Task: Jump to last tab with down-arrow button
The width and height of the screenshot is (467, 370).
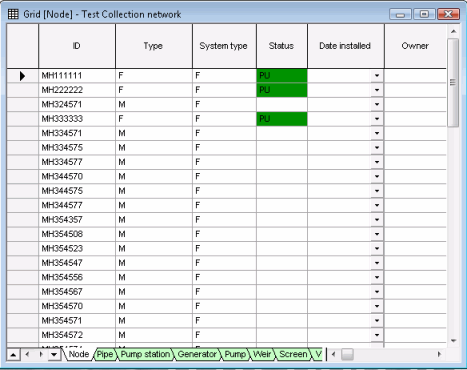Action: click(x=54, y=354)
